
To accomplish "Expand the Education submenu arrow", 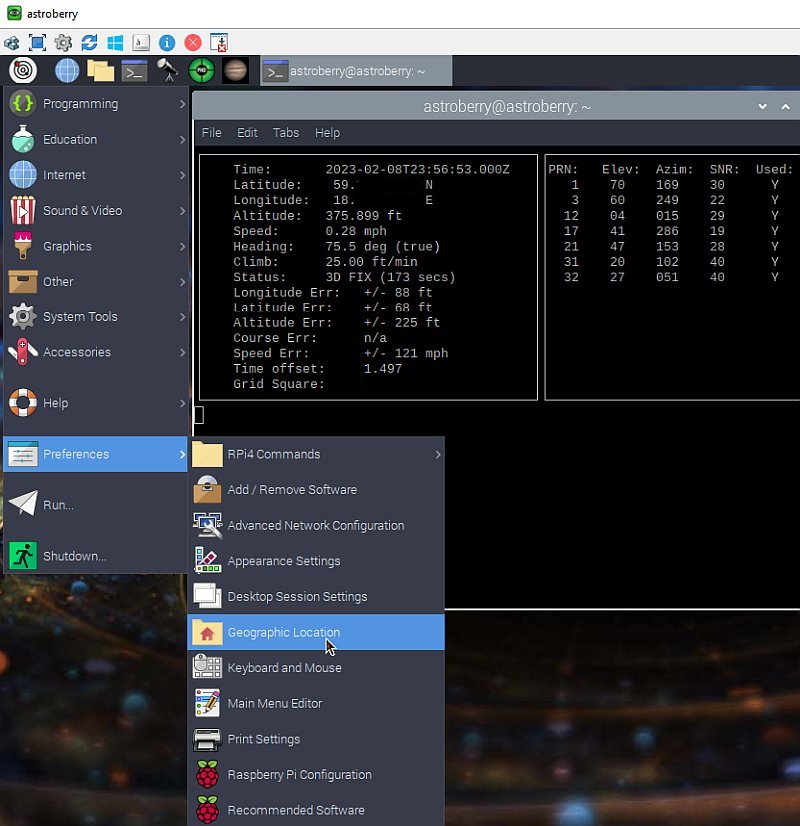I will [182, 140].
